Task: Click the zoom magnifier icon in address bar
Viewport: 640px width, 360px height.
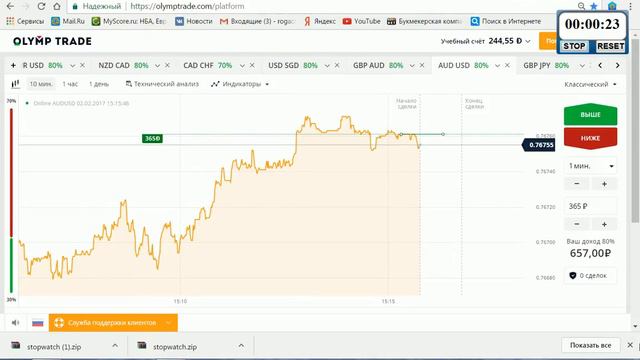Action: coord(581,6)
